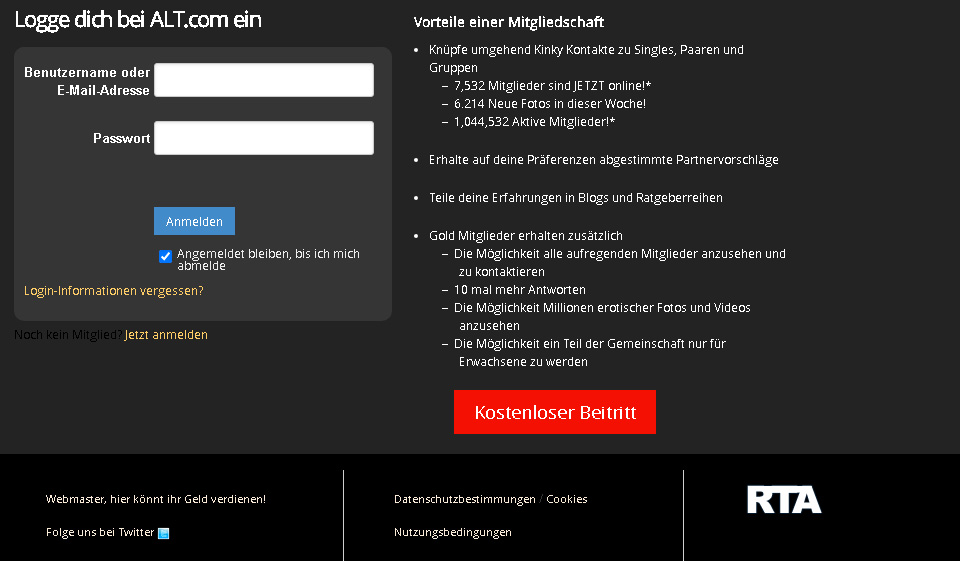
Task: Click the text Noch kein Mitglied?
Action: pyautogui.click(x=67, y=334)
